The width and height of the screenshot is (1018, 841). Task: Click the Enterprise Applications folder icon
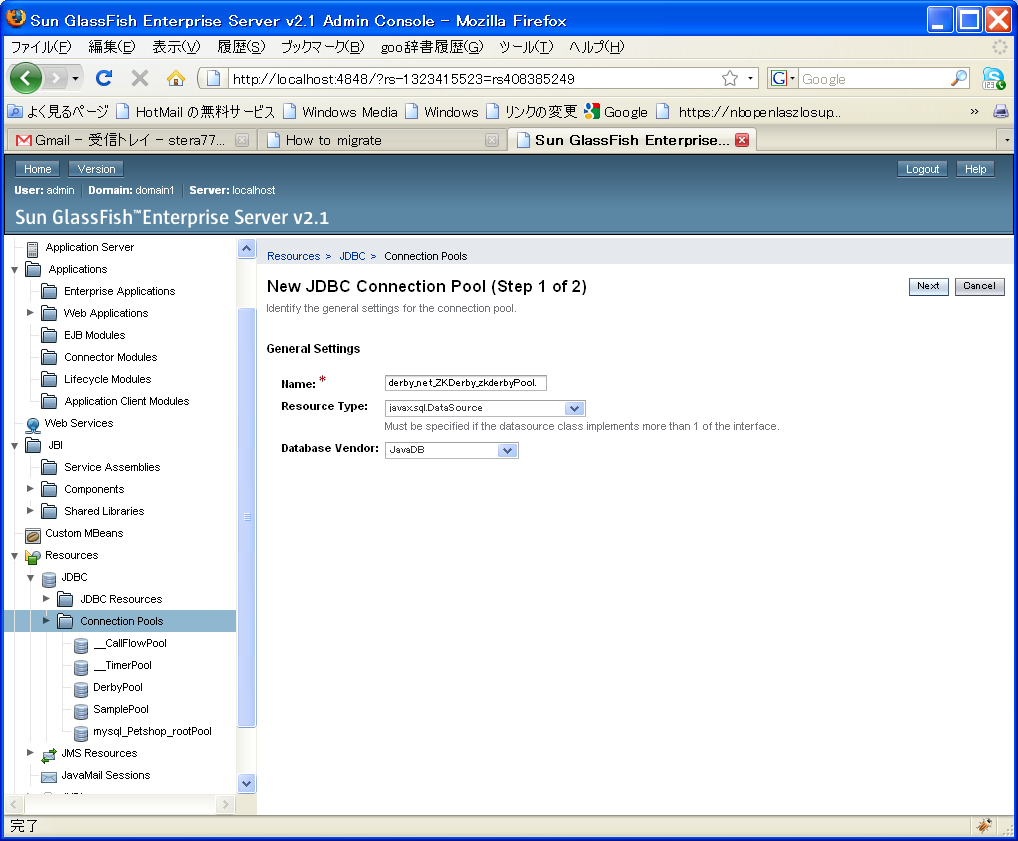[x=49, y=291]
